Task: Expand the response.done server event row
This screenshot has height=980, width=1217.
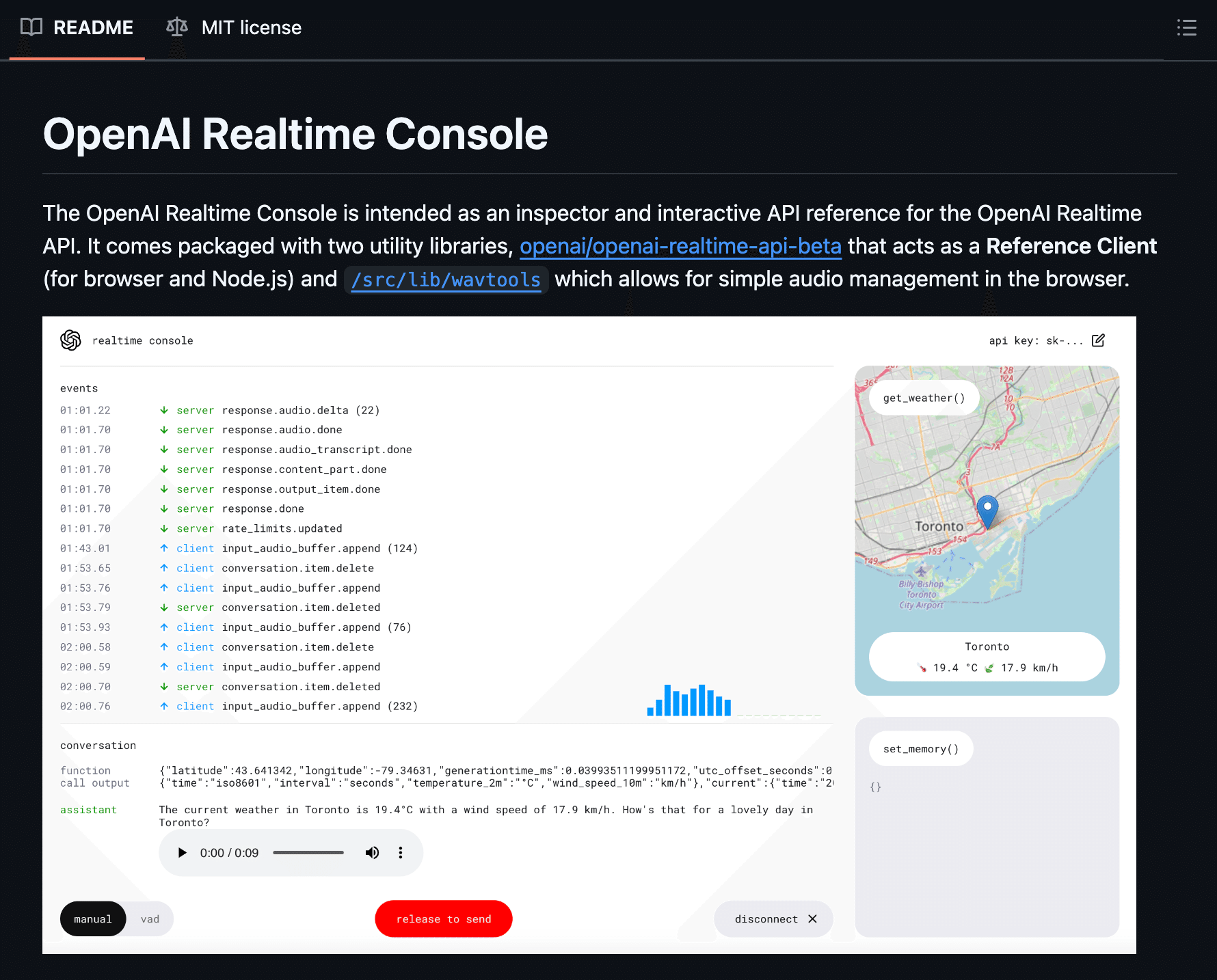Action: click(x=263, y=508)
